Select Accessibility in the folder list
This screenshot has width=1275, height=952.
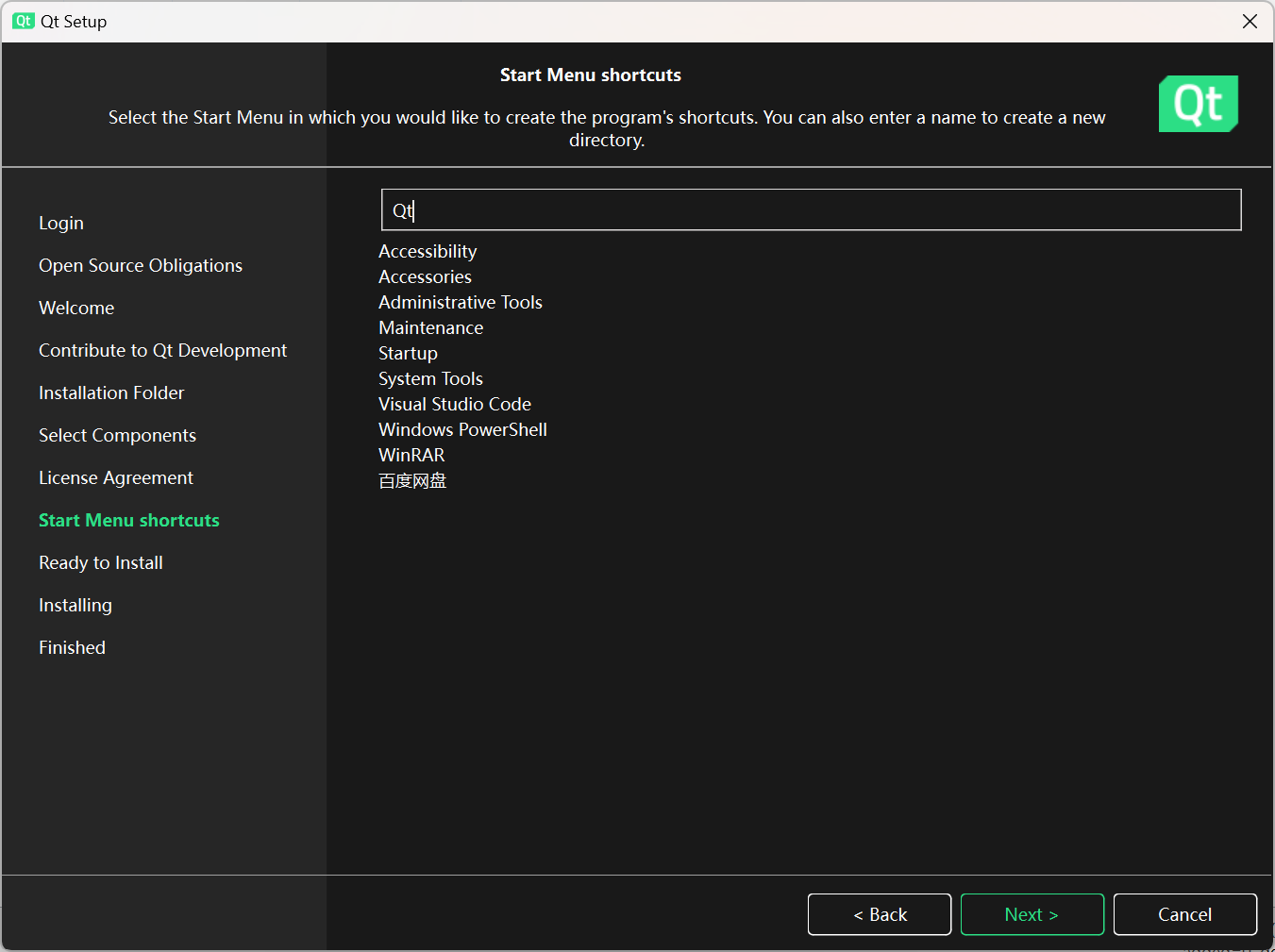coord(428,251)
